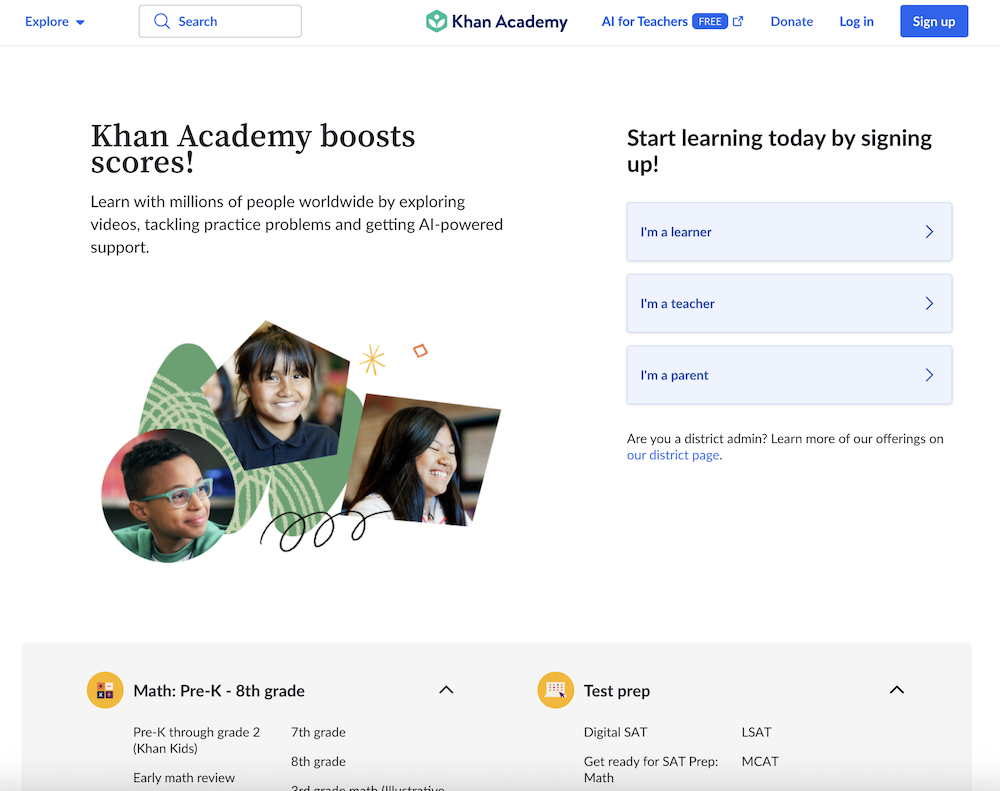
Task: Open the Donate page
Action: pos(791,22)
